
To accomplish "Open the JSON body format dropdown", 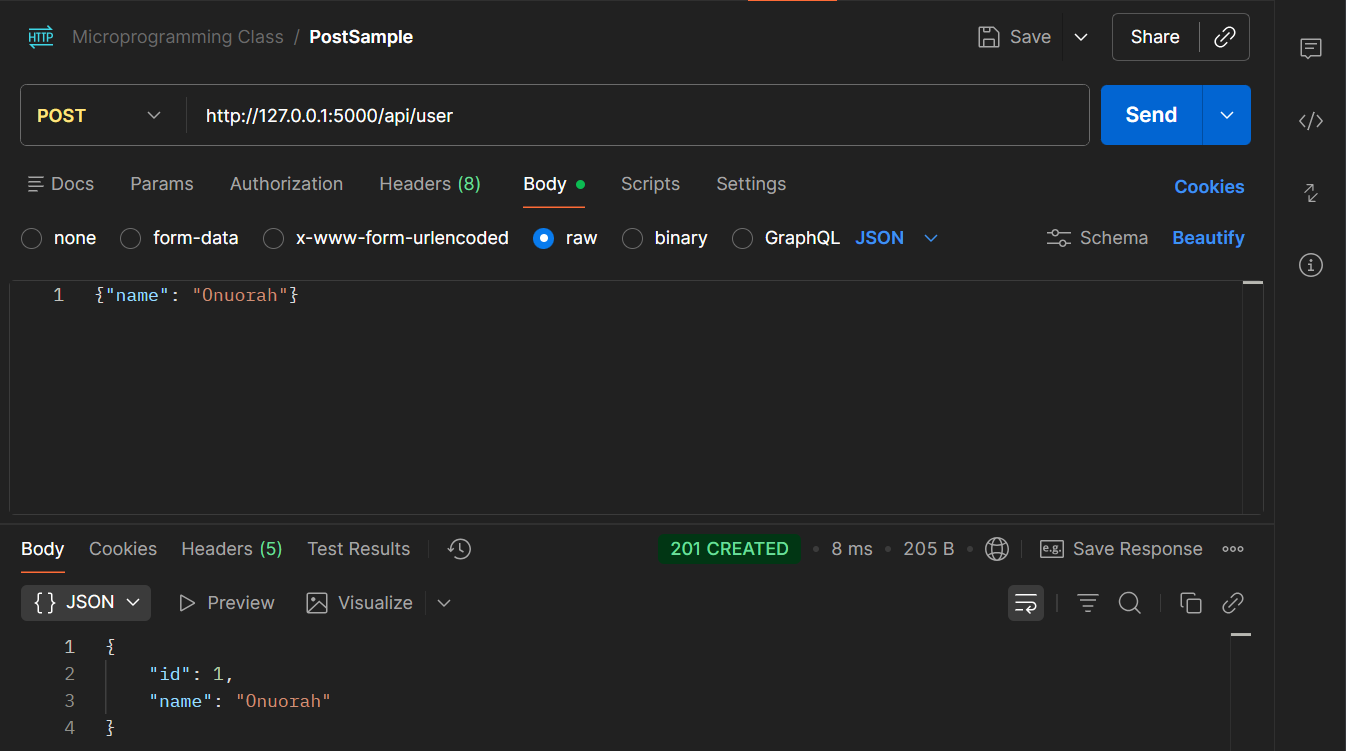I will click(896, 238).
